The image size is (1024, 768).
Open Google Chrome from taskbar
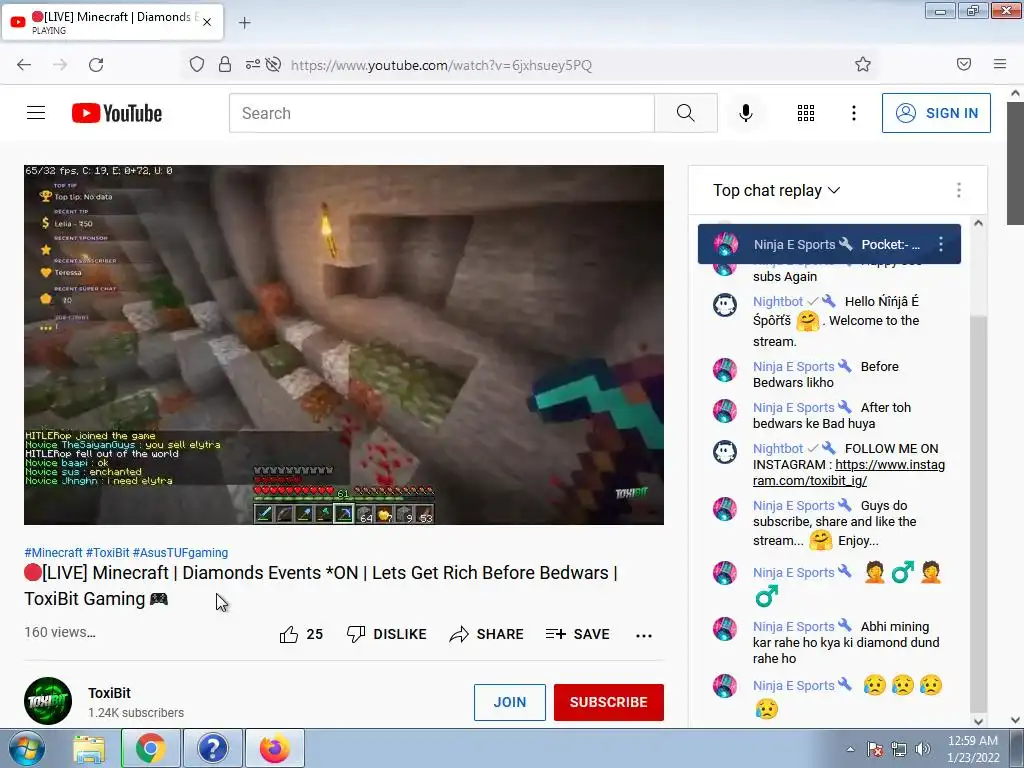(x=151, y=748)
